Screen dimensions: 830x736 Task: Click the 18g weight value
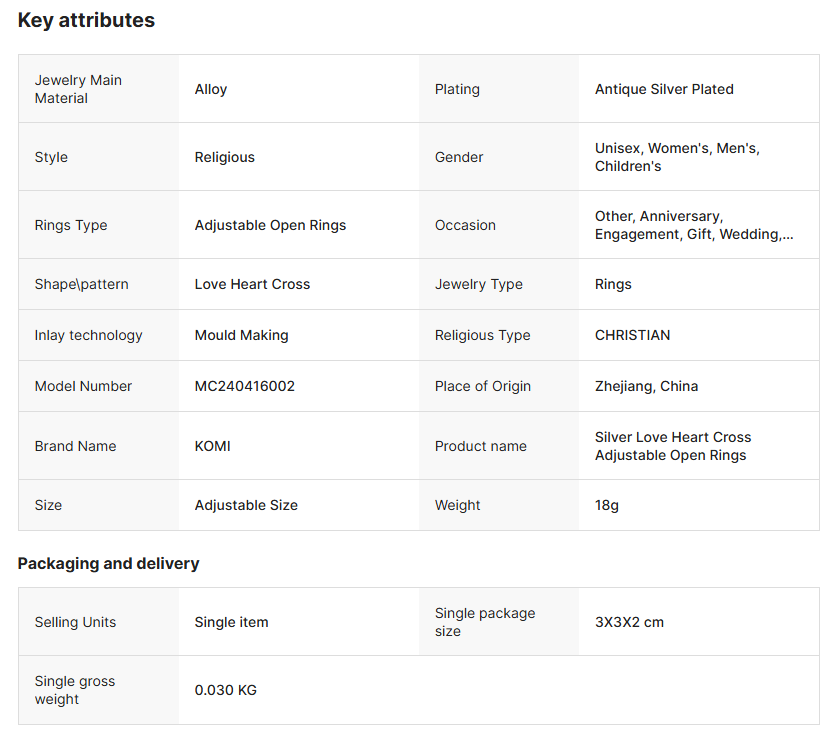606,505
